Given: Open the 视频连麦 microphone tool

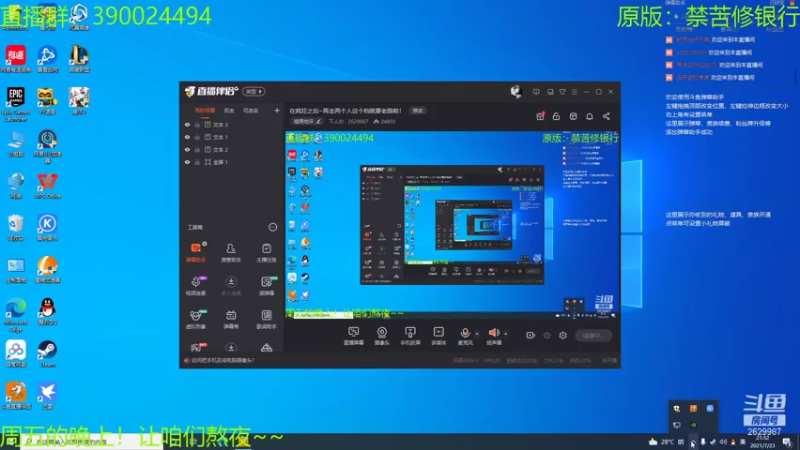Looking at the screenshot, I should [x=195, y=286].
